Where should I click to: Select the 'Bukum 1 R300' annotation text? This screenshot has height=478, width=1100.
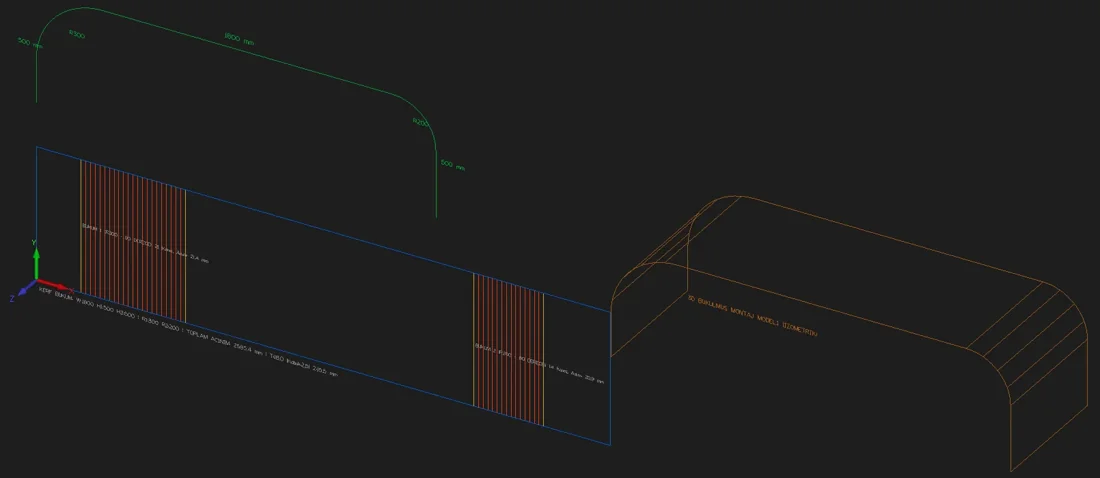[x=146, y=243]
